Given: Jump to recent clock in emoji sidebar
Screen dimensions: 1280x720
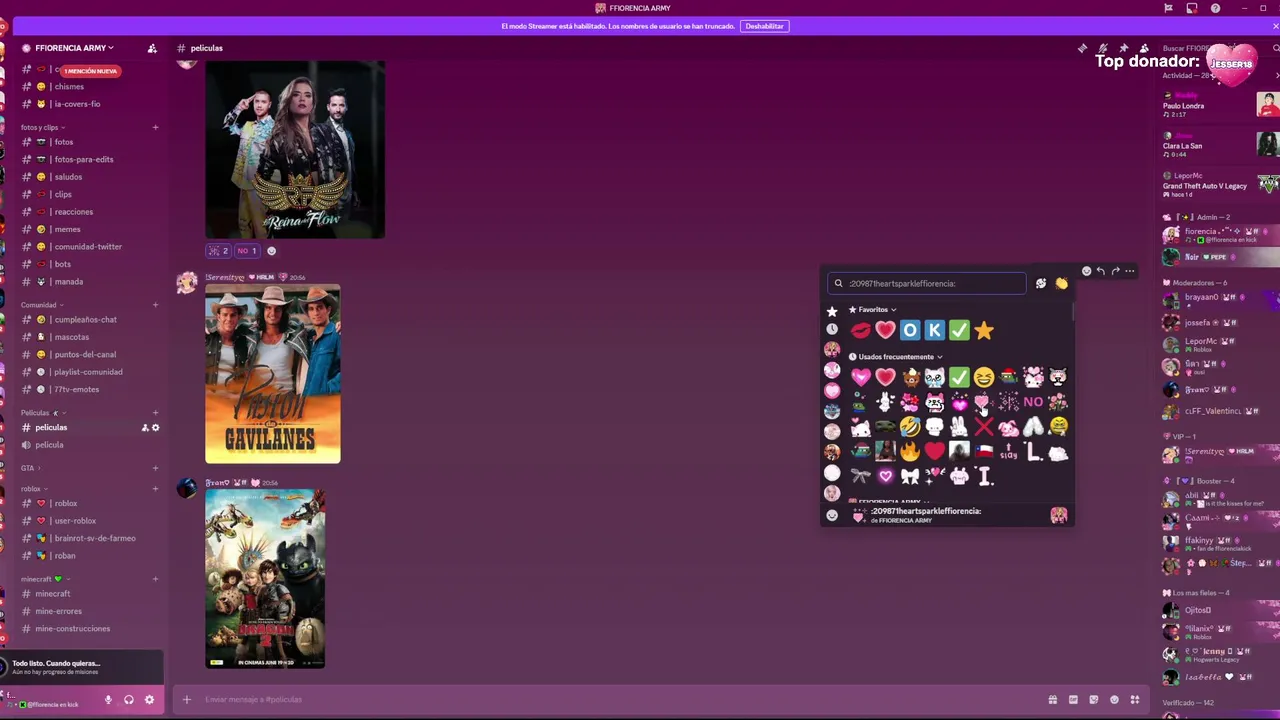Looking at the screenshot, I should tap(831, 329).
